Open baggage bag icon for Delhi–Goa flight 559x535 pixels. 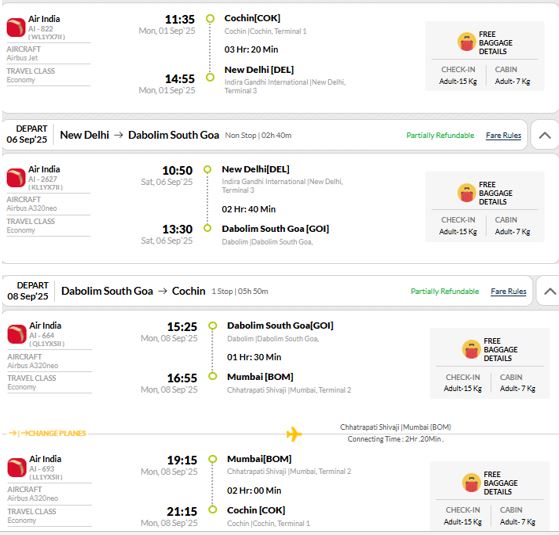[466, 192]
